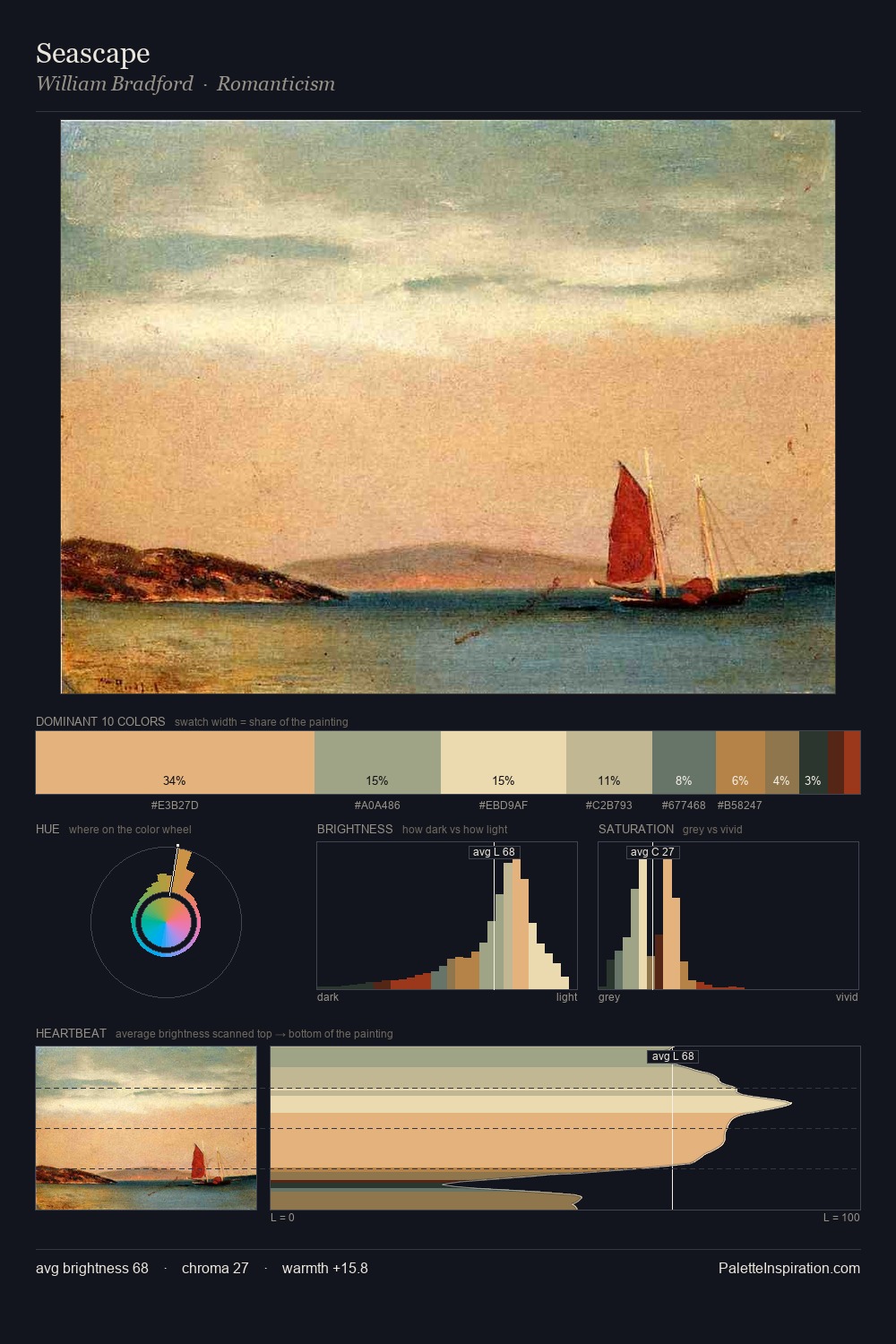This screenshot has width=896, height=1344.
Task: Select the 8% grey-green swatch #677468
Action: [x=684, y=762]
